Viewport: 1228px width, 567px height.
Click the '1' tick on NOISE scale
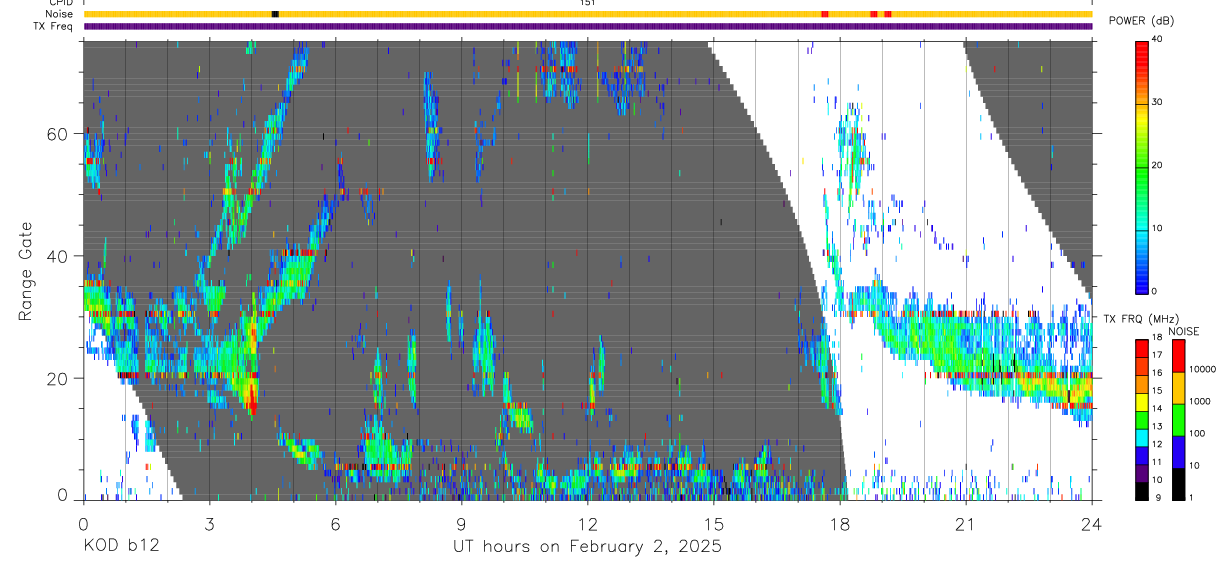[1192, 497]
